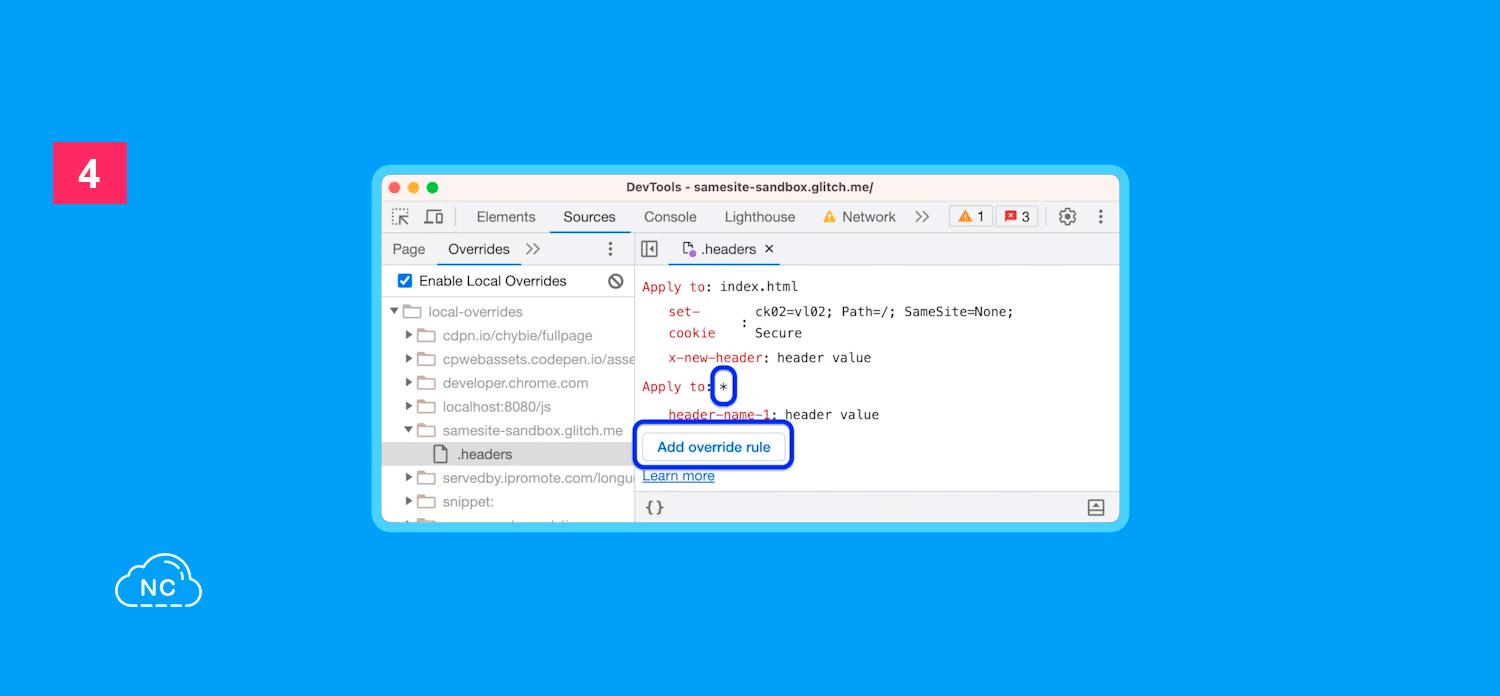Uncheck Enable Local Overrides
The image size is (1500, 696).
[405, 281]
